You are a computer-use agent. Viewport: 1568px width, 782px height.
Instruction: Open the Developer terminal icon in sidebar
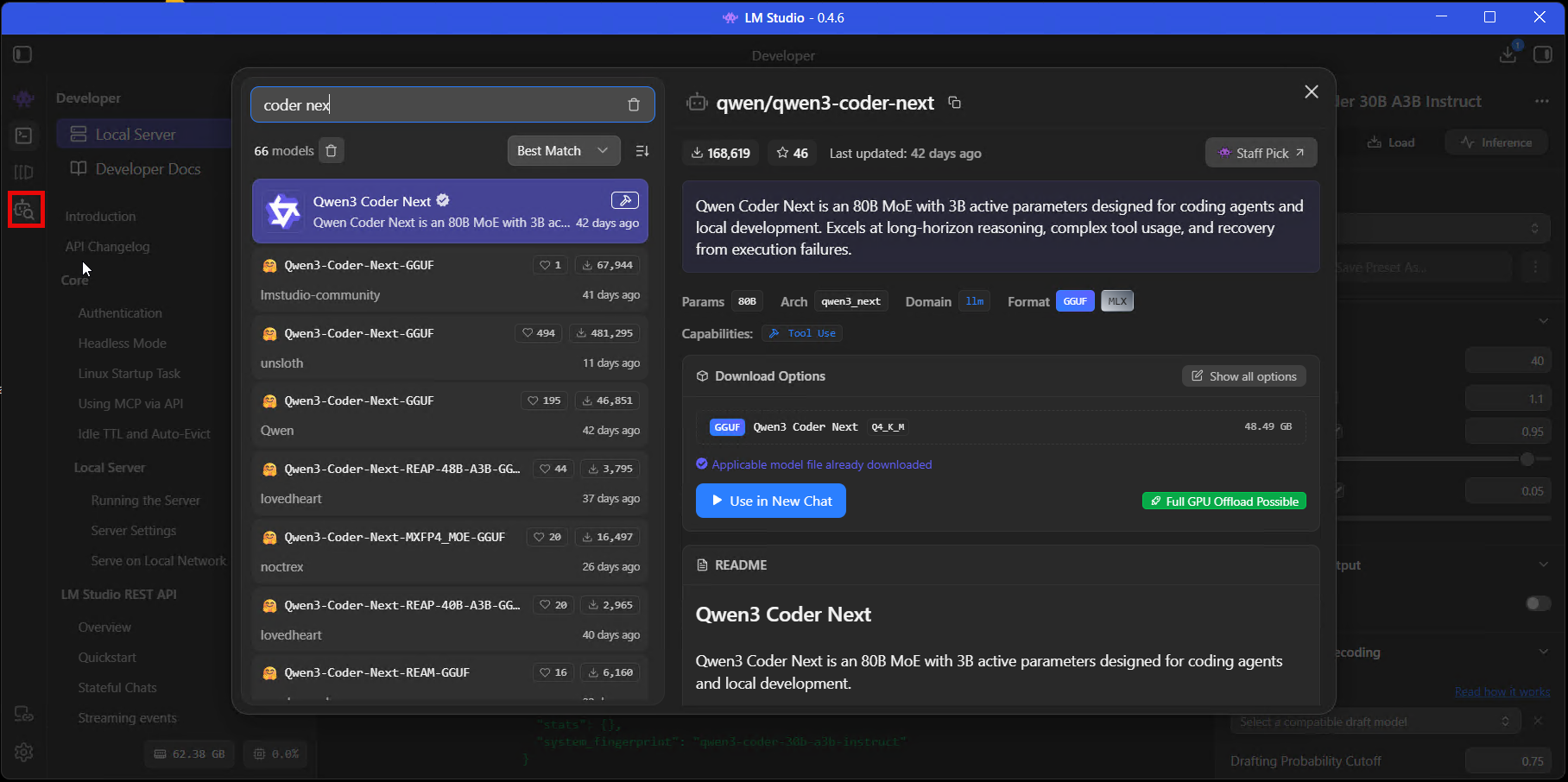tap(23, 135)
